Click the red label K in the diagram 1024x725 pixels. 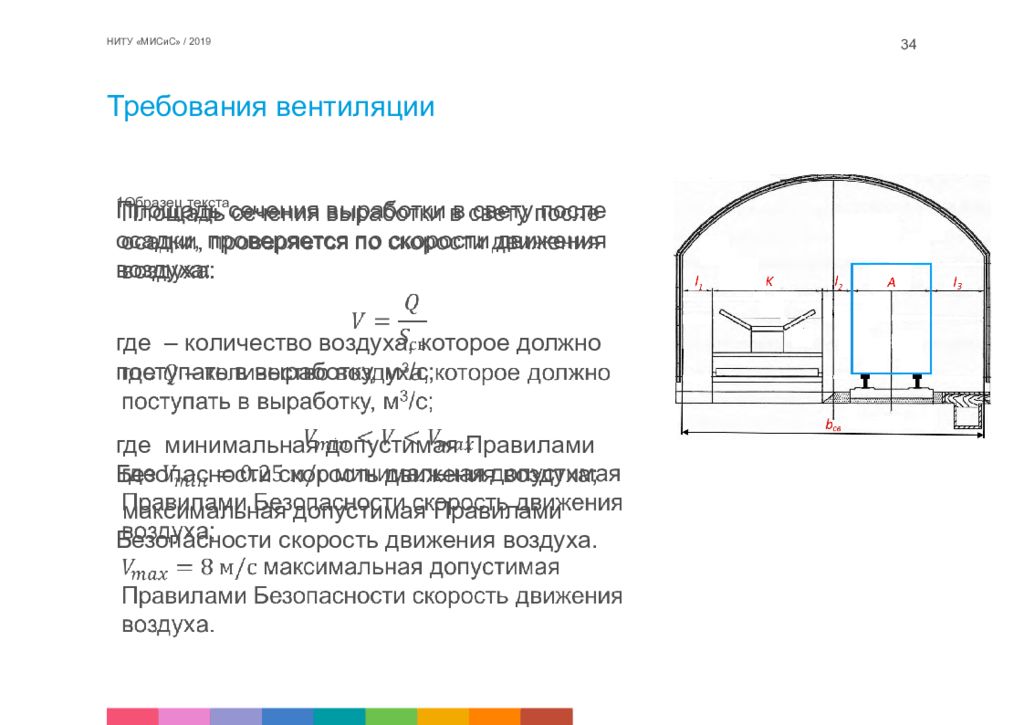click(x=769, y=282)
